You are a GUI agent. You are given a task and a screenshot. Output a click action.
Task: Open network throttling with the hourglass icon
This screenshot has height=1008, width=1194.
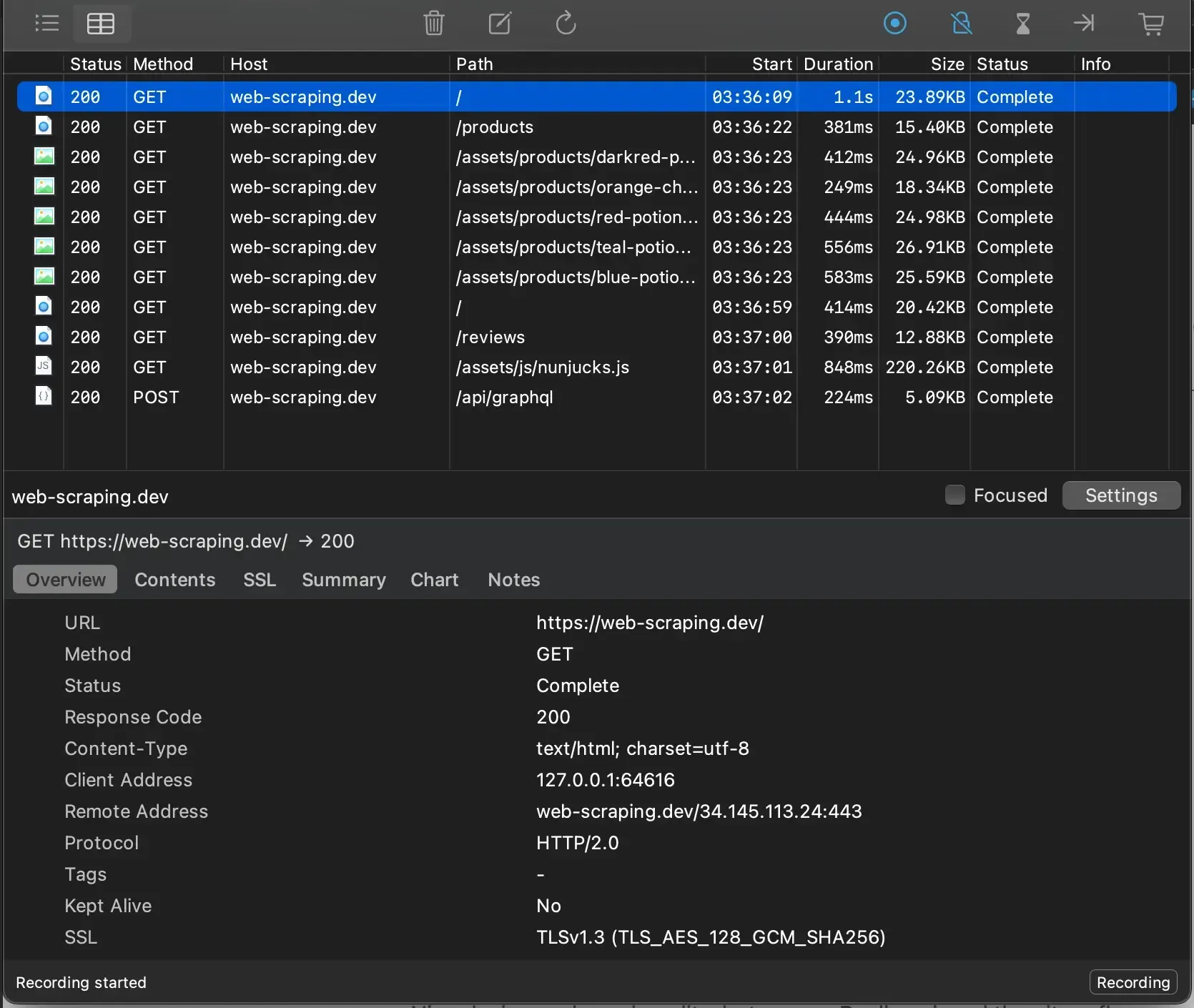(1022, 24)
